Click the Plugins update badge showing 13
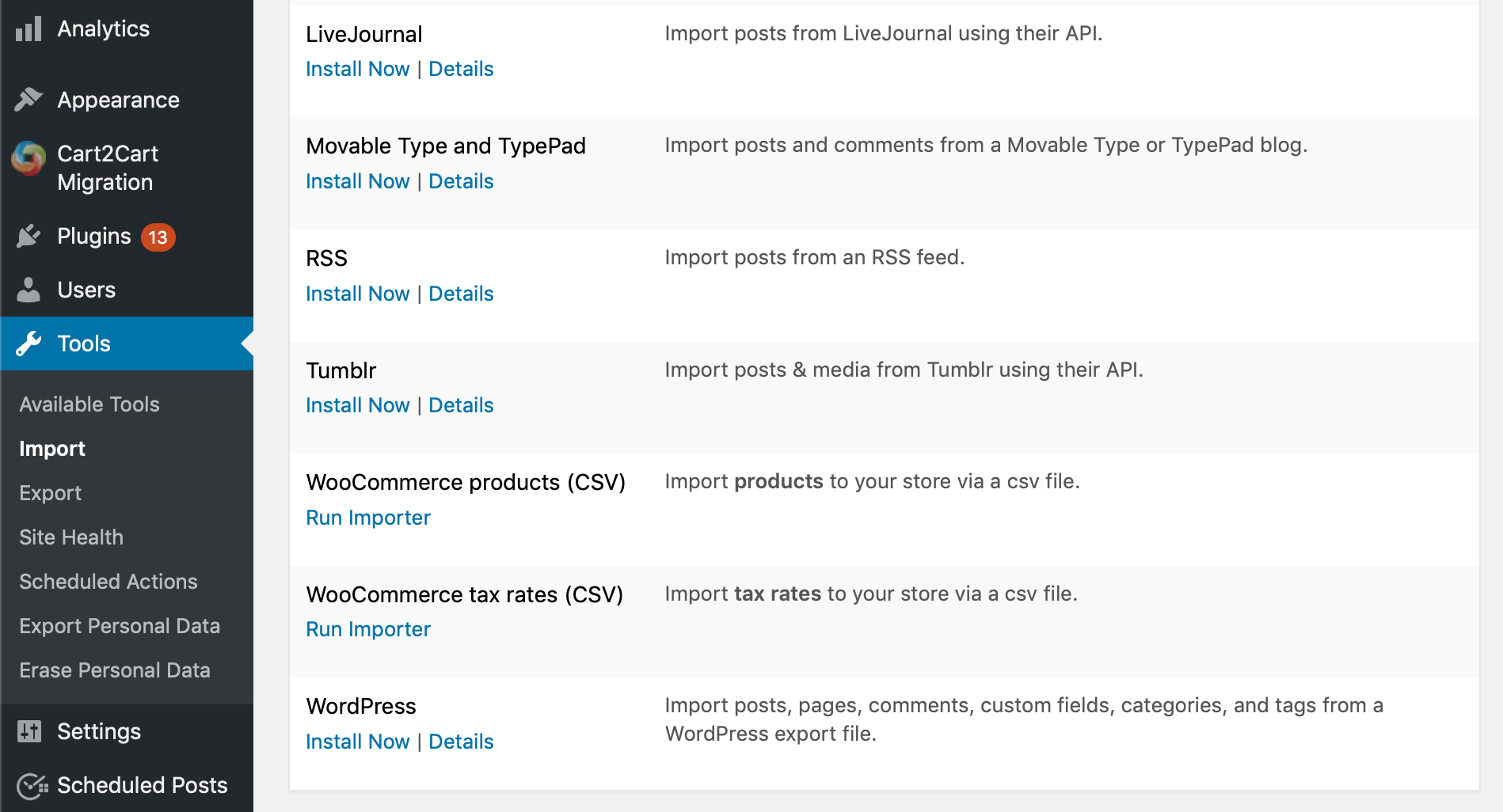The width and height of the screenshot is (1503, 812). (x=158, y=237)
